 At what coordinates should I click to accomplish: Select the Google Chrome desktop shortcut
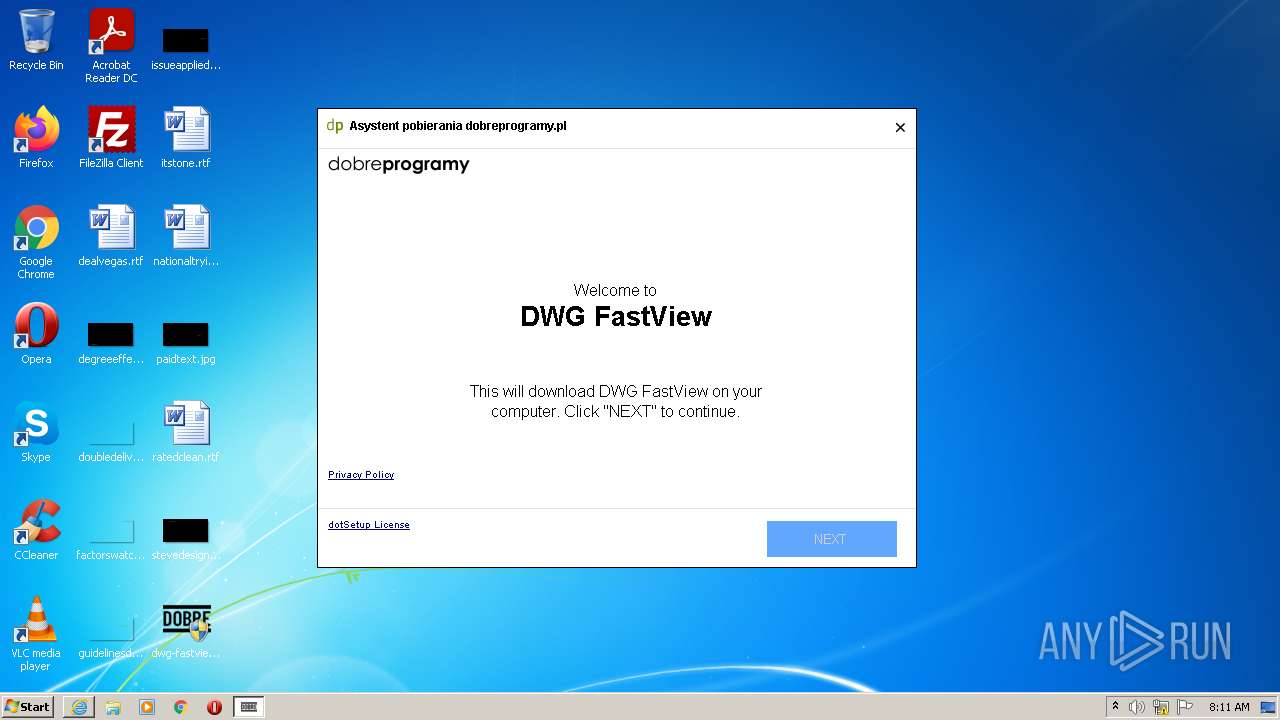36,242
